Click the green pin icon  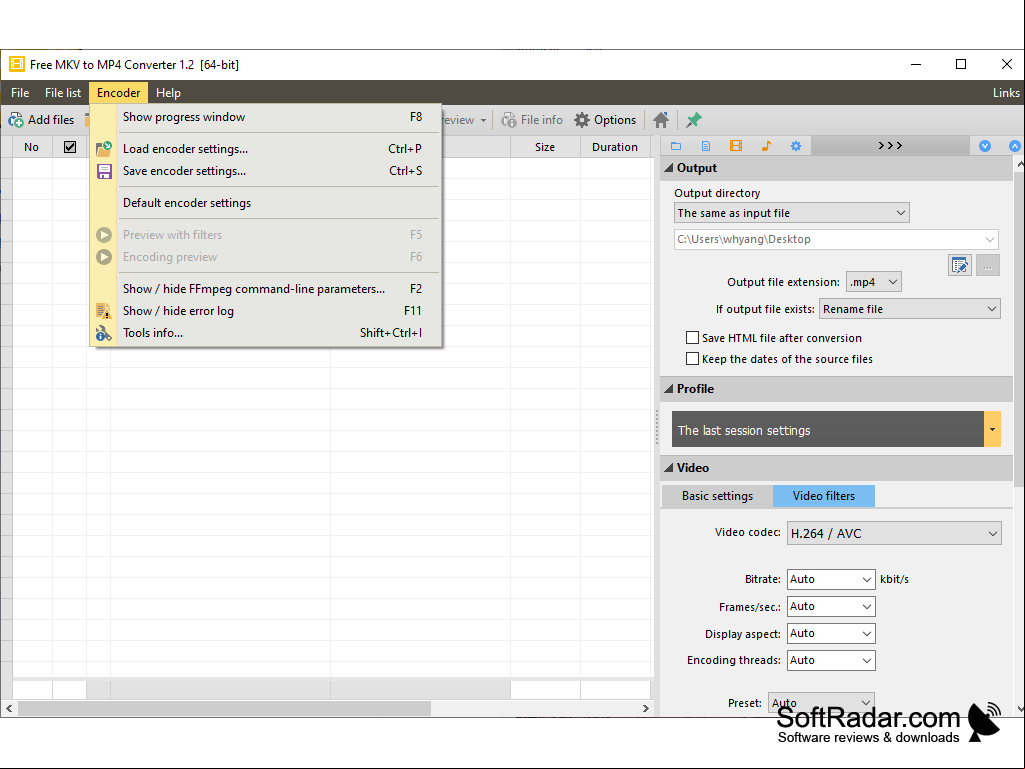(x=694, y=120)
